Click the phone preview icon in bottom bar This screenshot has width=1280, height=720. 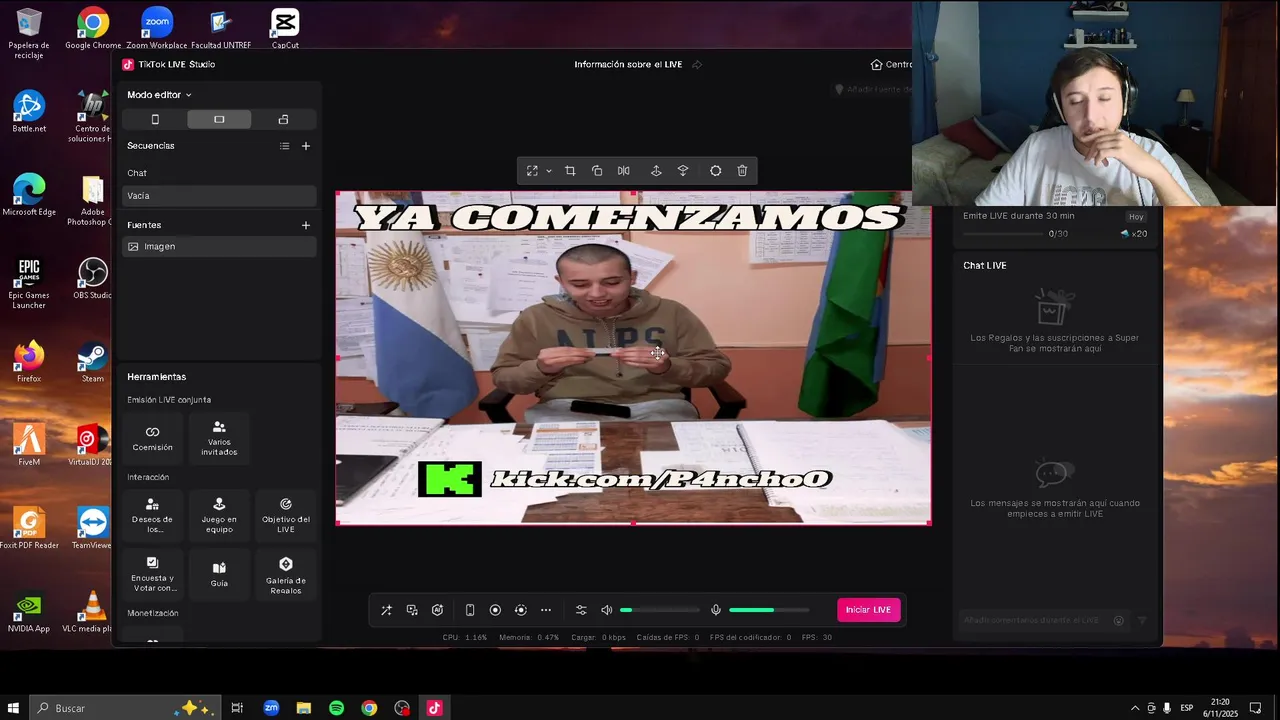tap(470, 610)
